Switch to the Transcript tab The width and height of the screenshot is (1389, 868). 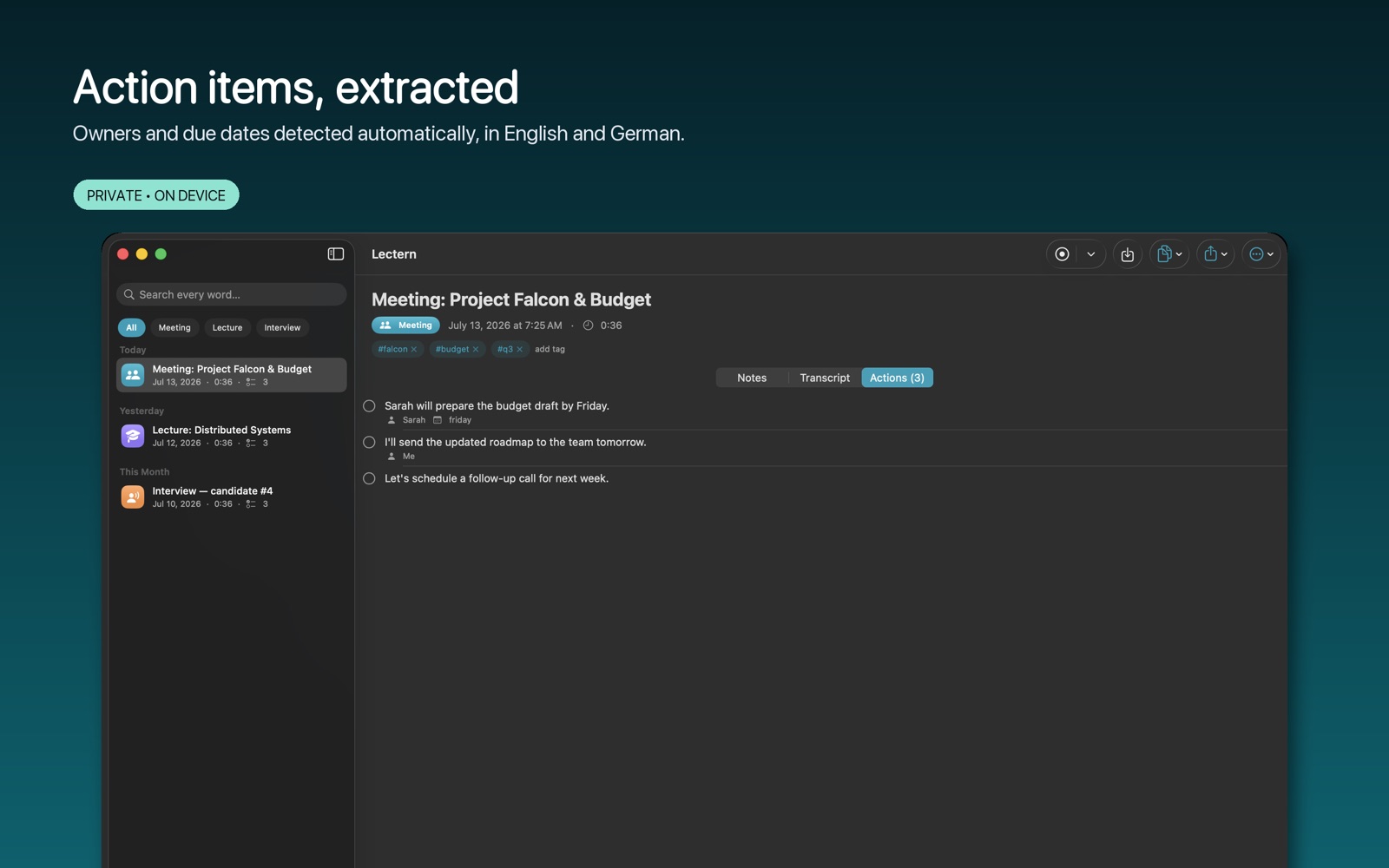tap(825, 378)
